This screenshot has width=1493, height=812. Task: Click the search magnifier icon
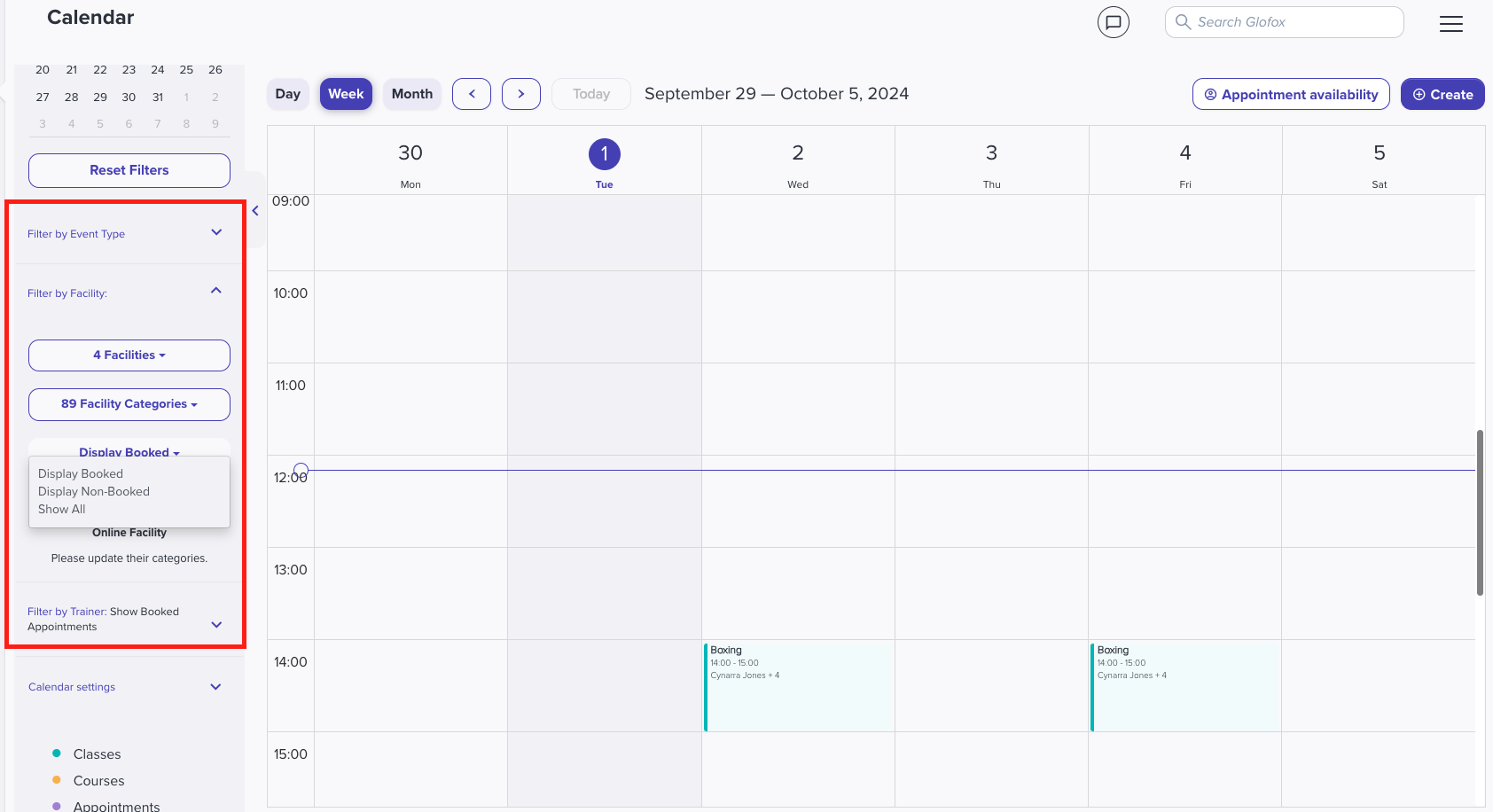coord(1183,22)
